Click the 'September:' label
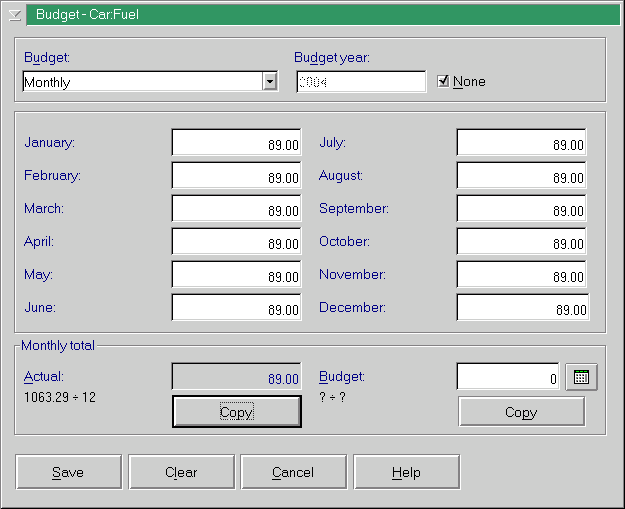The width and height of the screenshot is (625, 509). [354, 209]
